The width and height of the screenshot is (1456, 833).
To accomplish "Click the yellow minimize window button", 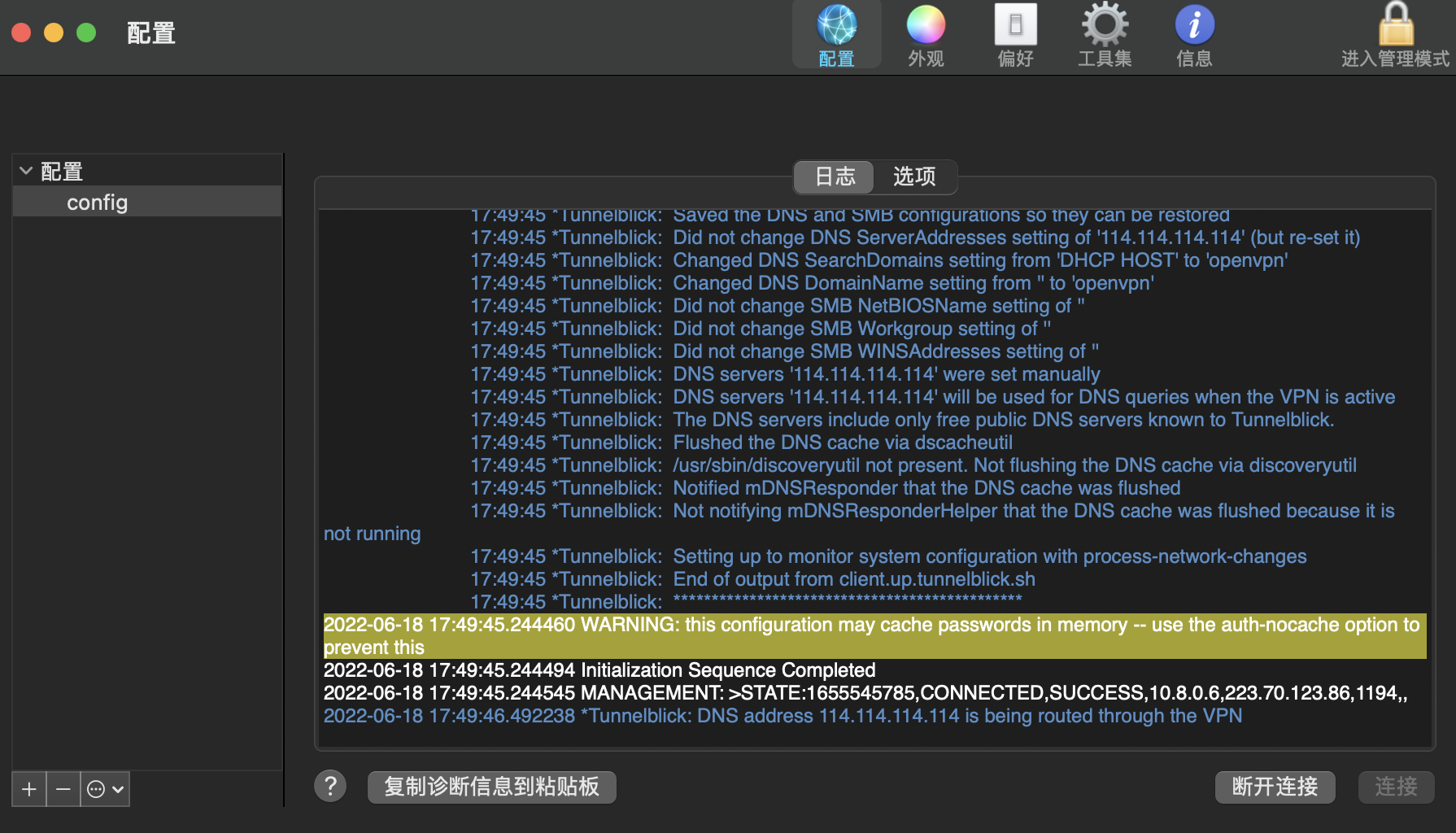I will coord(54,33).
